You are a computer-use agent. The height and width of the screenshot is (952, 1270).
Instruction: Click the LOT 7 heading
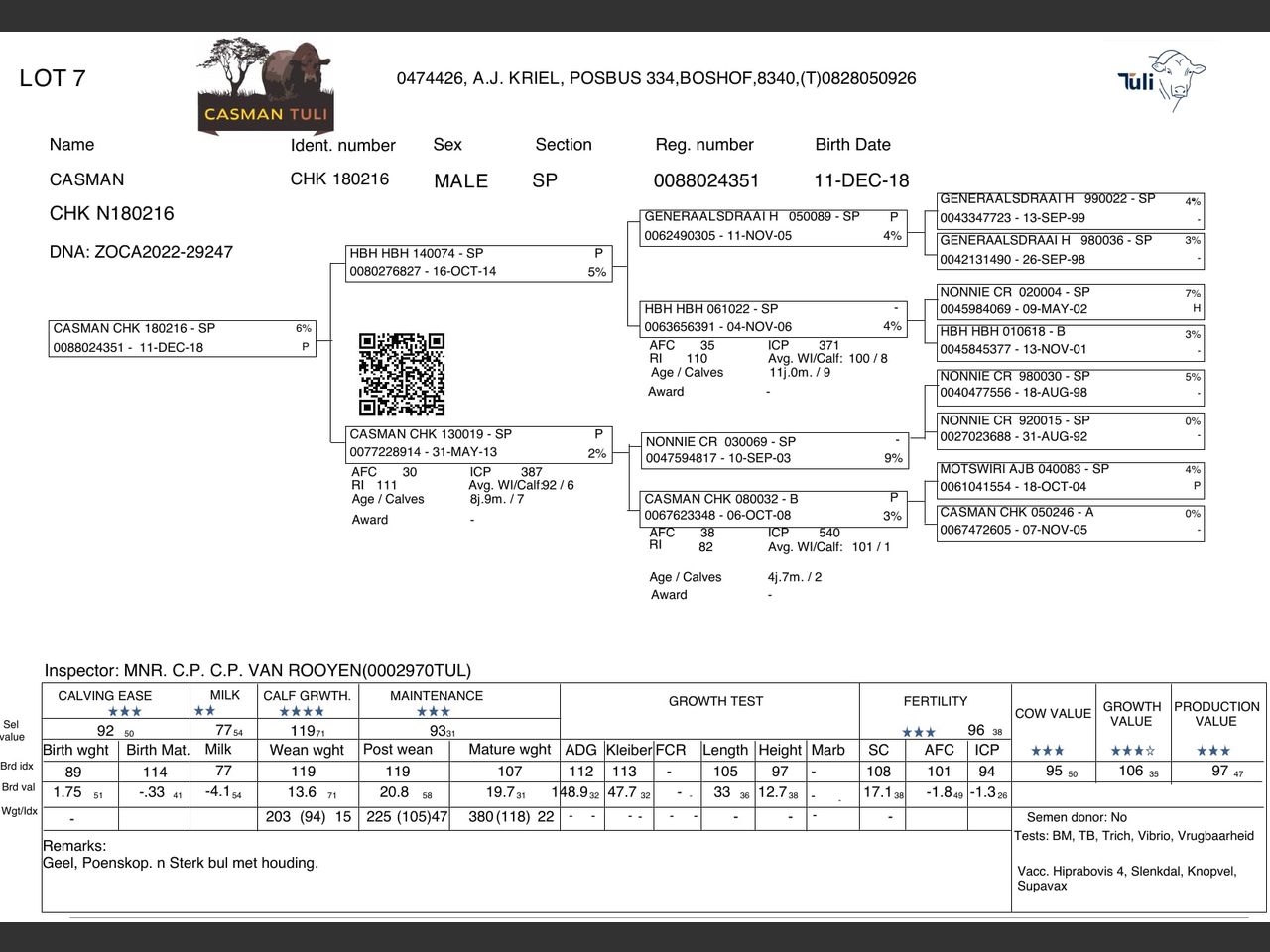tap(53, 79)
